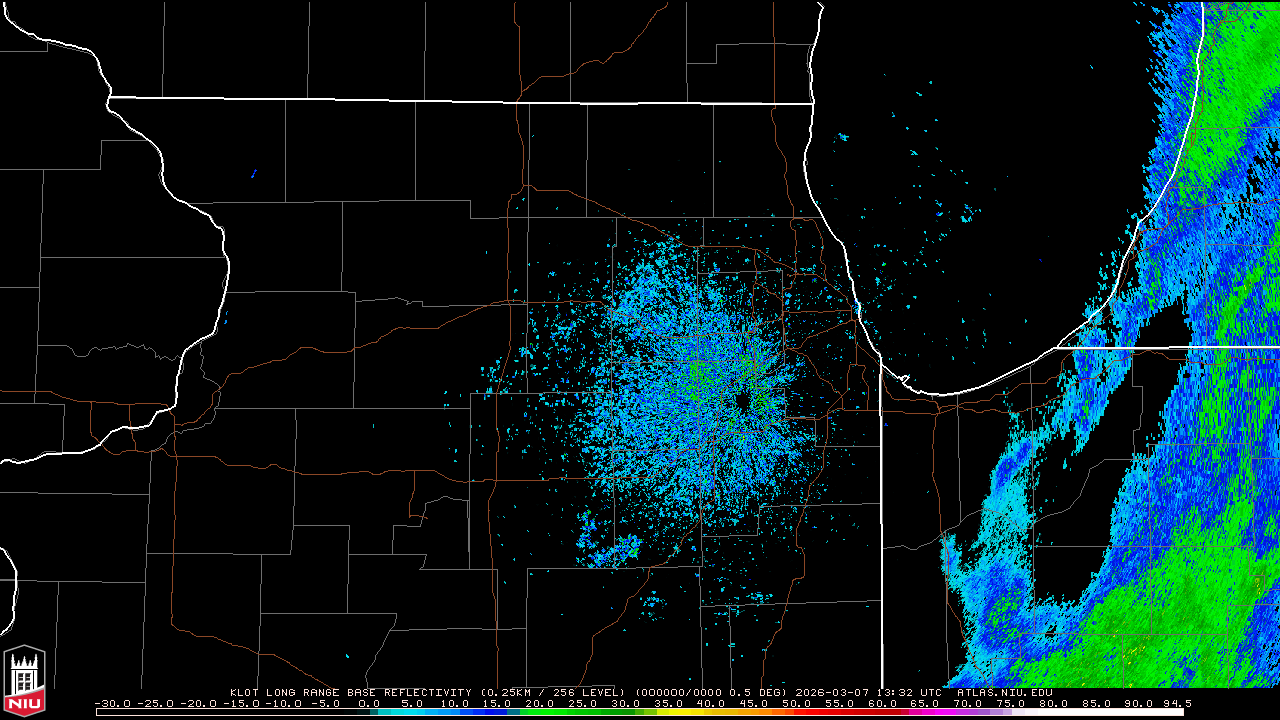1280x720 pixels.
Task: Click the '30.0' scale label
Action: click(x=625, y=704)
